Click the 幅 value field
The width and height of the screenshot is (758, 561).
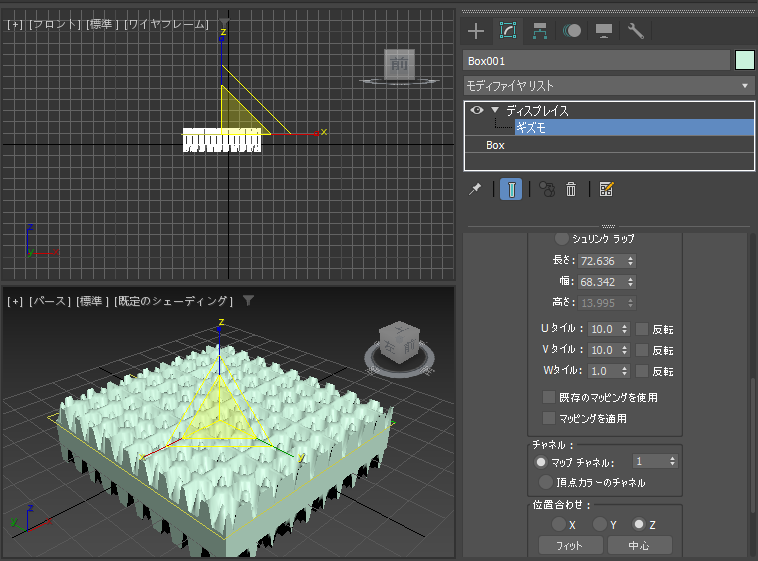(x=601, y=282)
